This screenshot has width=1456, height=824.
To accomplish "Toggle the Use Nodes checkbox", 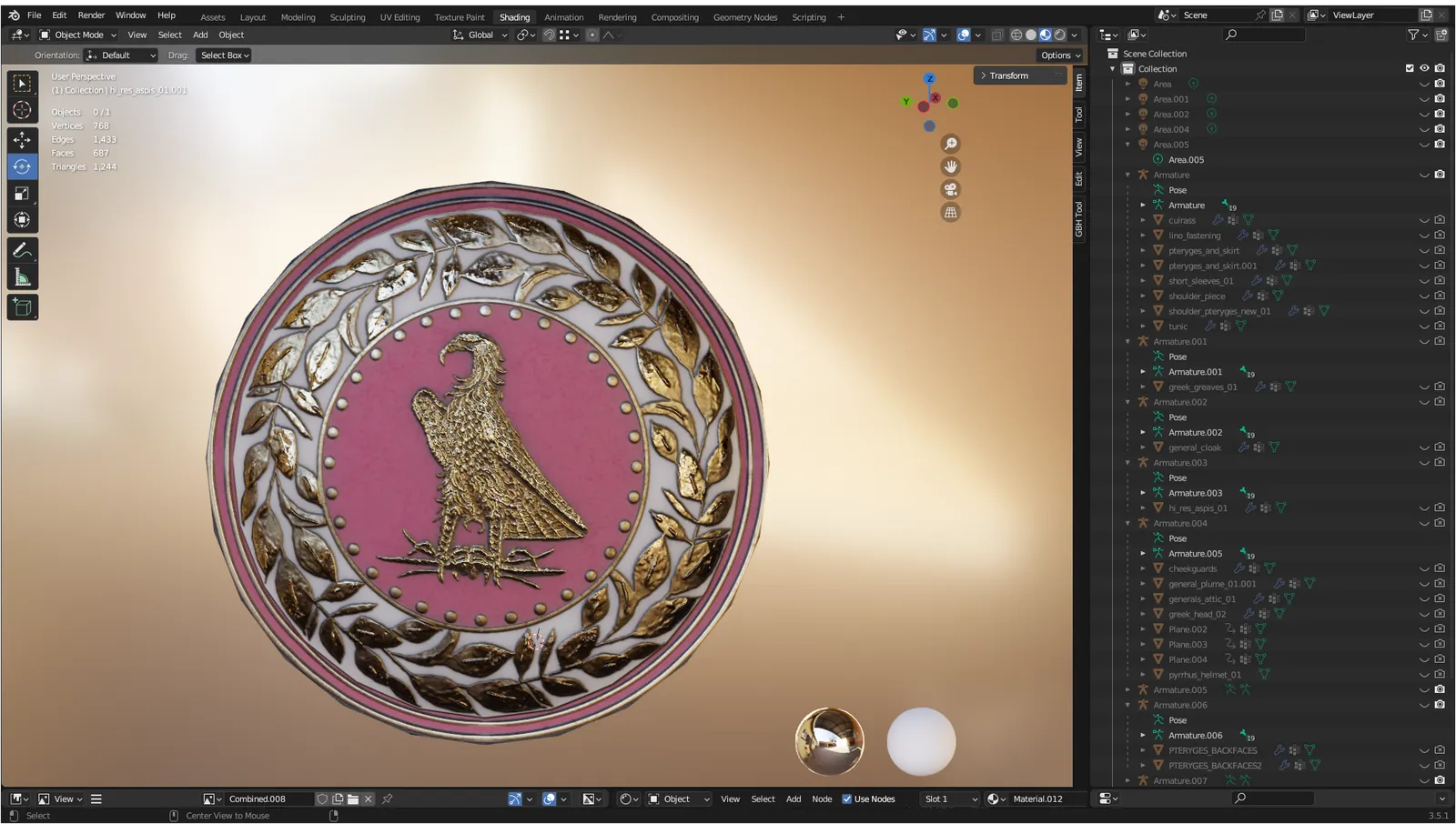I will 847,799.
